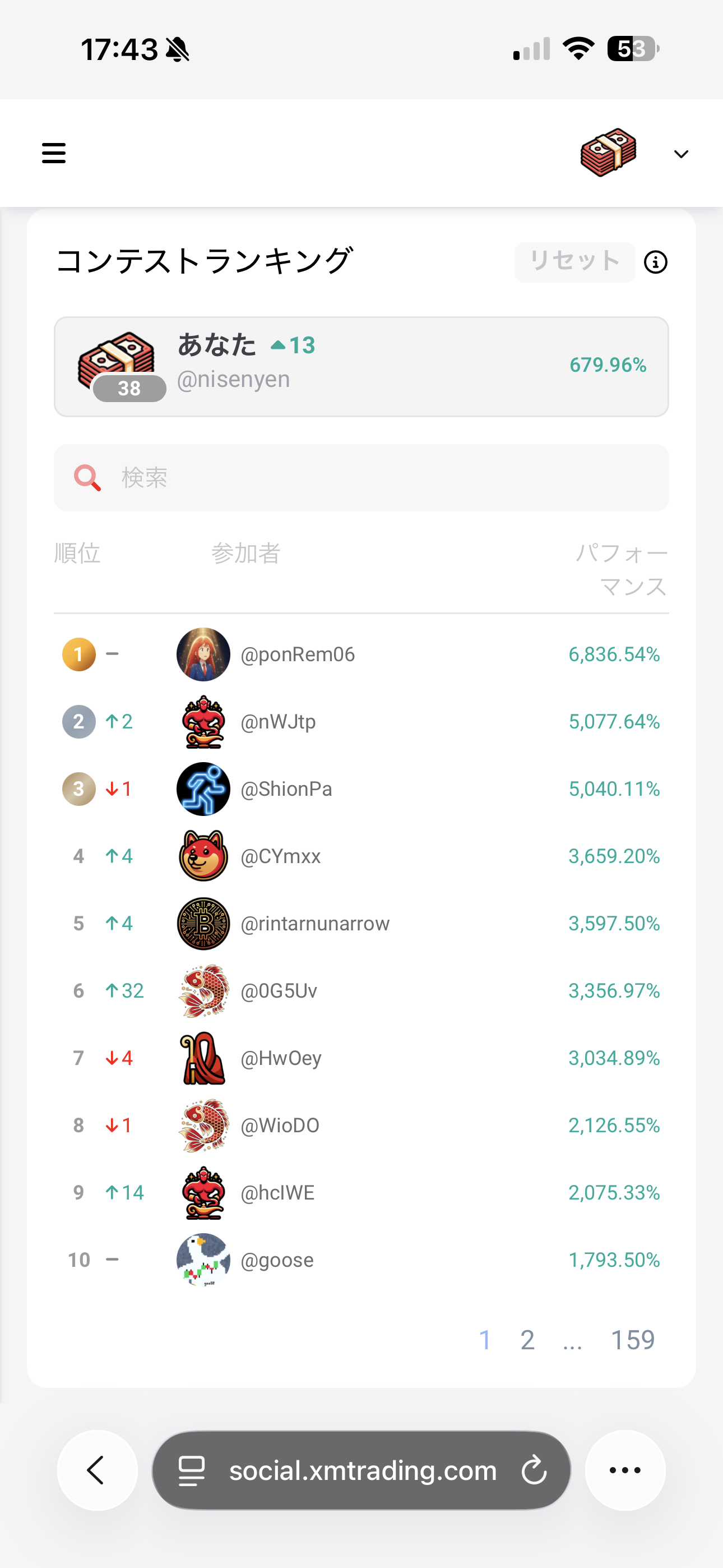Open @ponRem06 avatar thumbnail
The height and width of the screenshot is (1568, 723).
coord(203,654)
